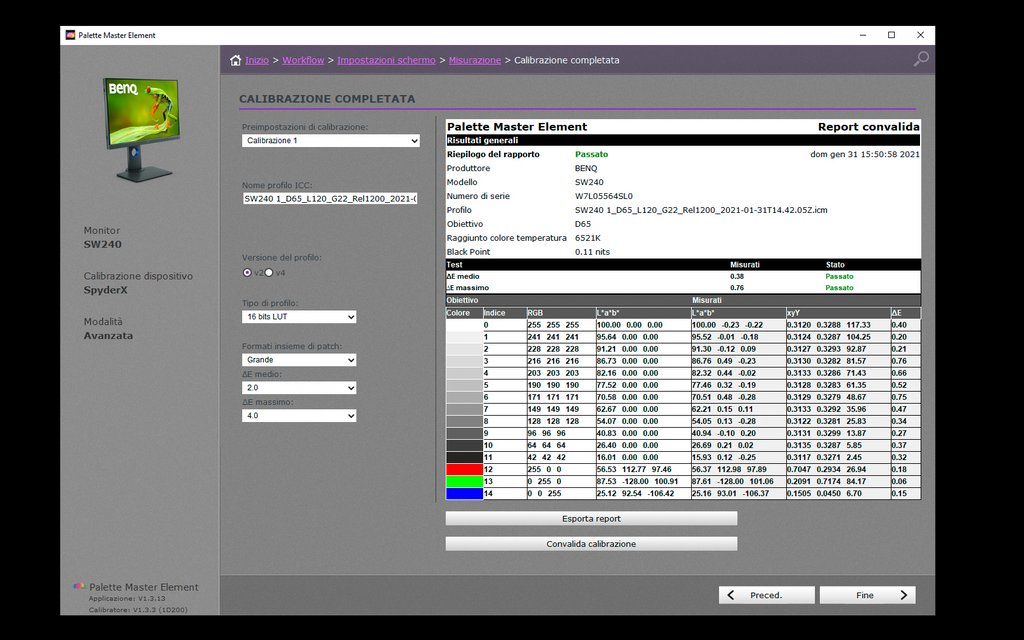The width and height of the screenshot is (1024, 640).
Task: Click the Palette Master Element footer logo
Action: pos(79,586)
